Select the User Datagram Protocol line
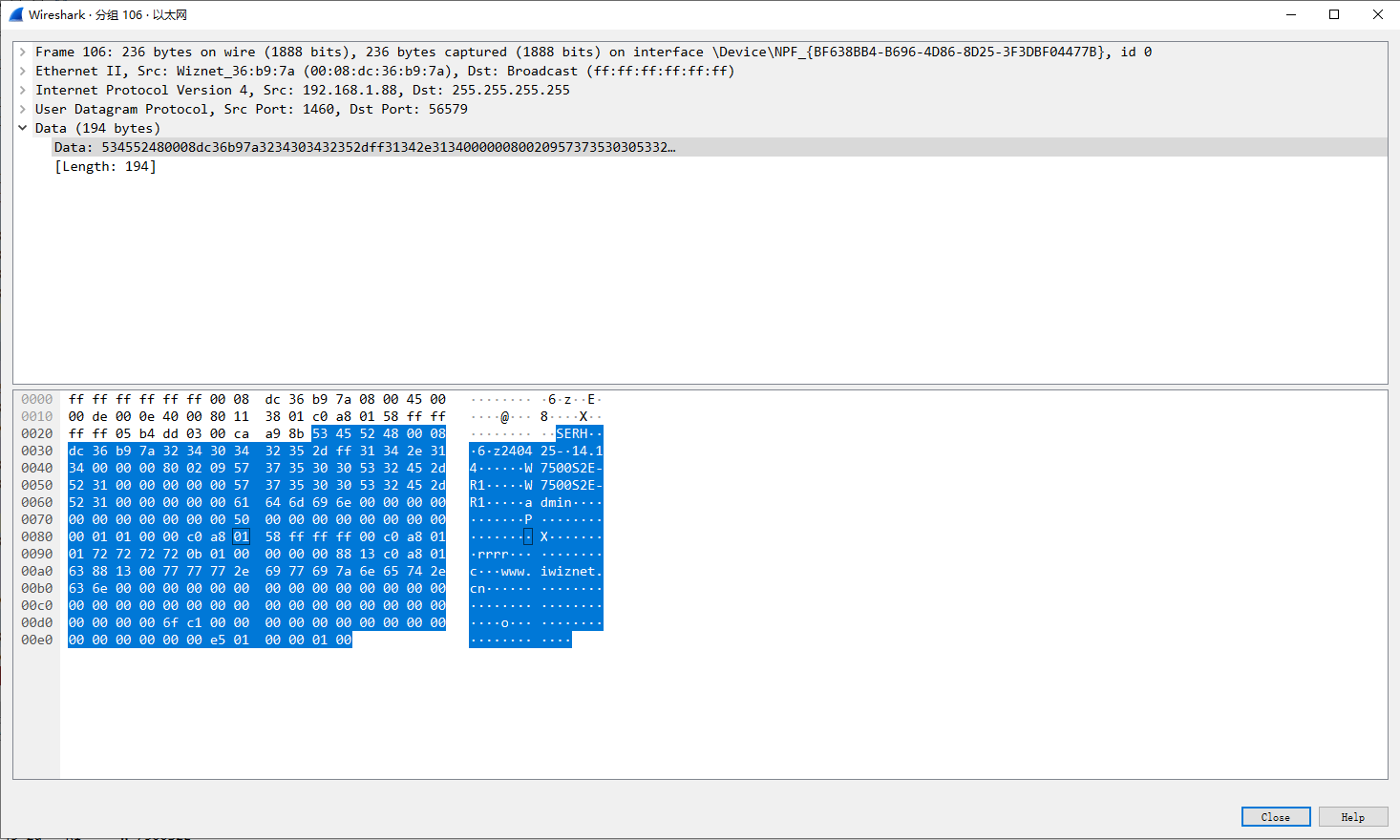This screenshot has height=840, width=1400. (x=251, y=109)
